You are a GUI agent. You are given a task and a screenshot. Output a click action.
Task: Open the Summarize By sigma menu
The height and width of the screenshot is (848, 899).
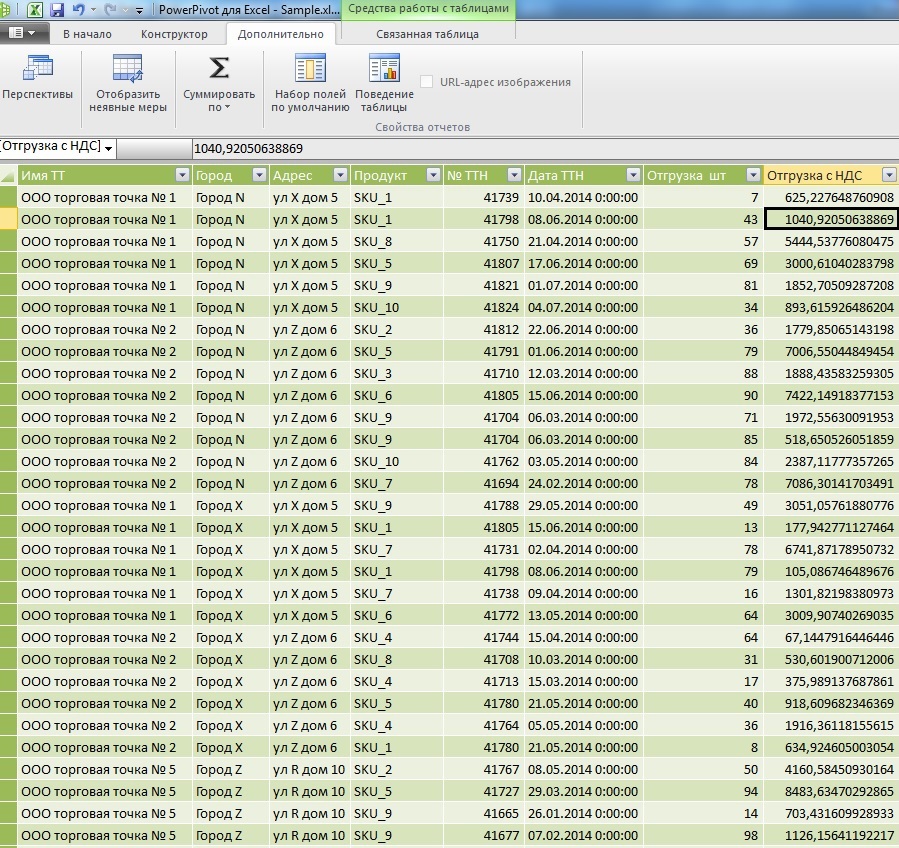point(219,85)
